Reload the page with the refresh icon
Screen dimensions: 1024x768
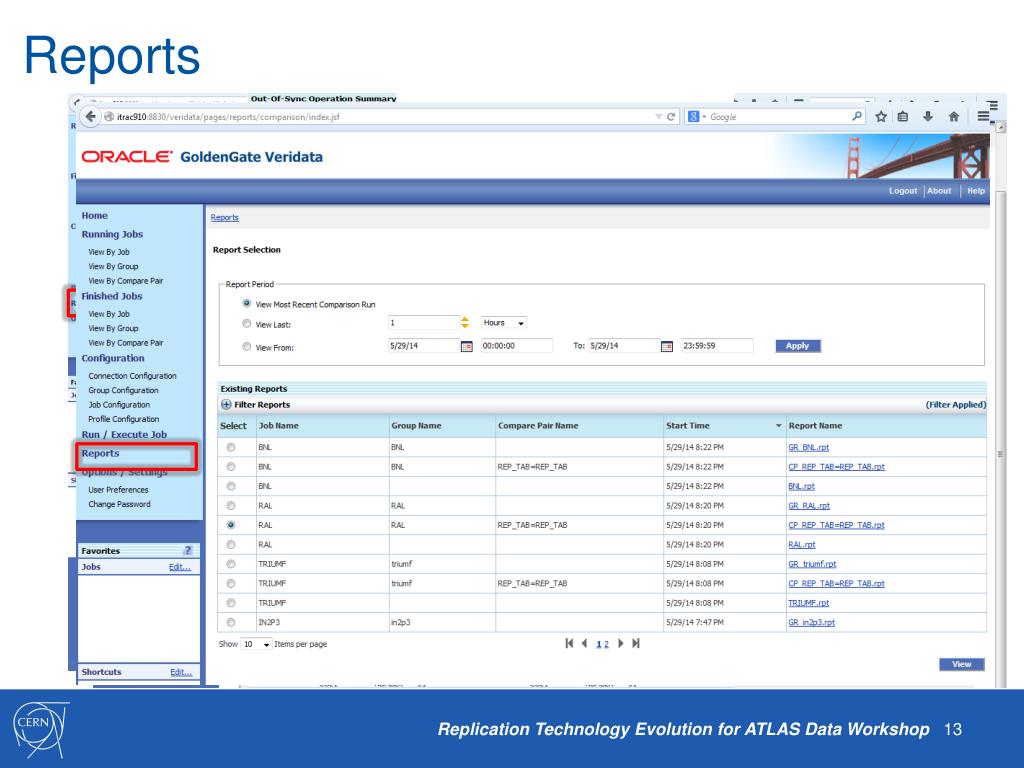[x=671, y=116]
